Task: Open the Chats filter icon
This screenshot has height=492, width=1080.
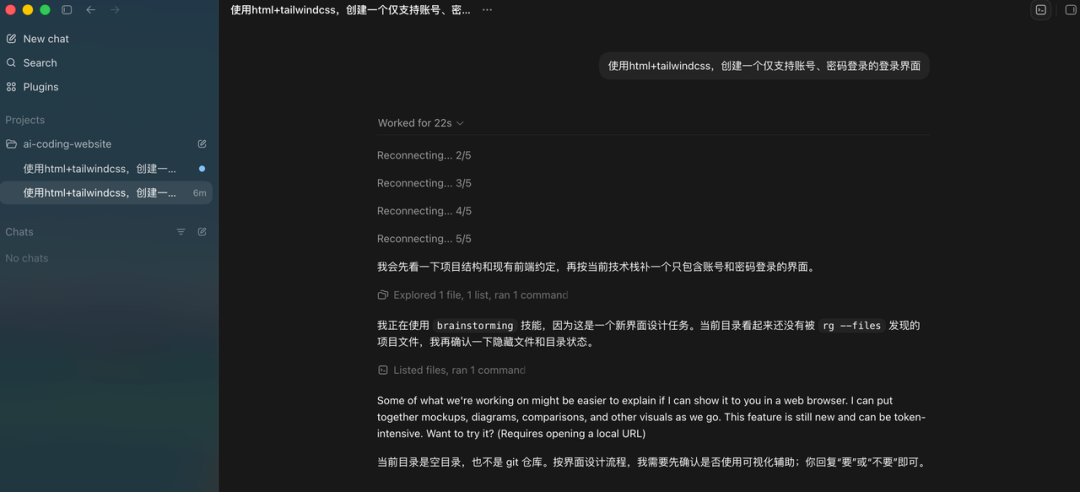Action: click(181, 232)
